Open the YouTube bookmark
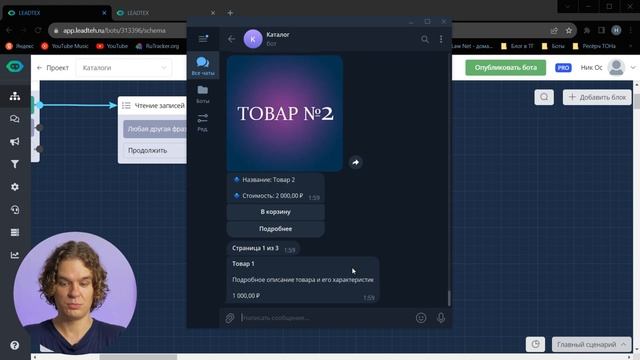This screenshot has width=640, height=360. coord(112,46)
